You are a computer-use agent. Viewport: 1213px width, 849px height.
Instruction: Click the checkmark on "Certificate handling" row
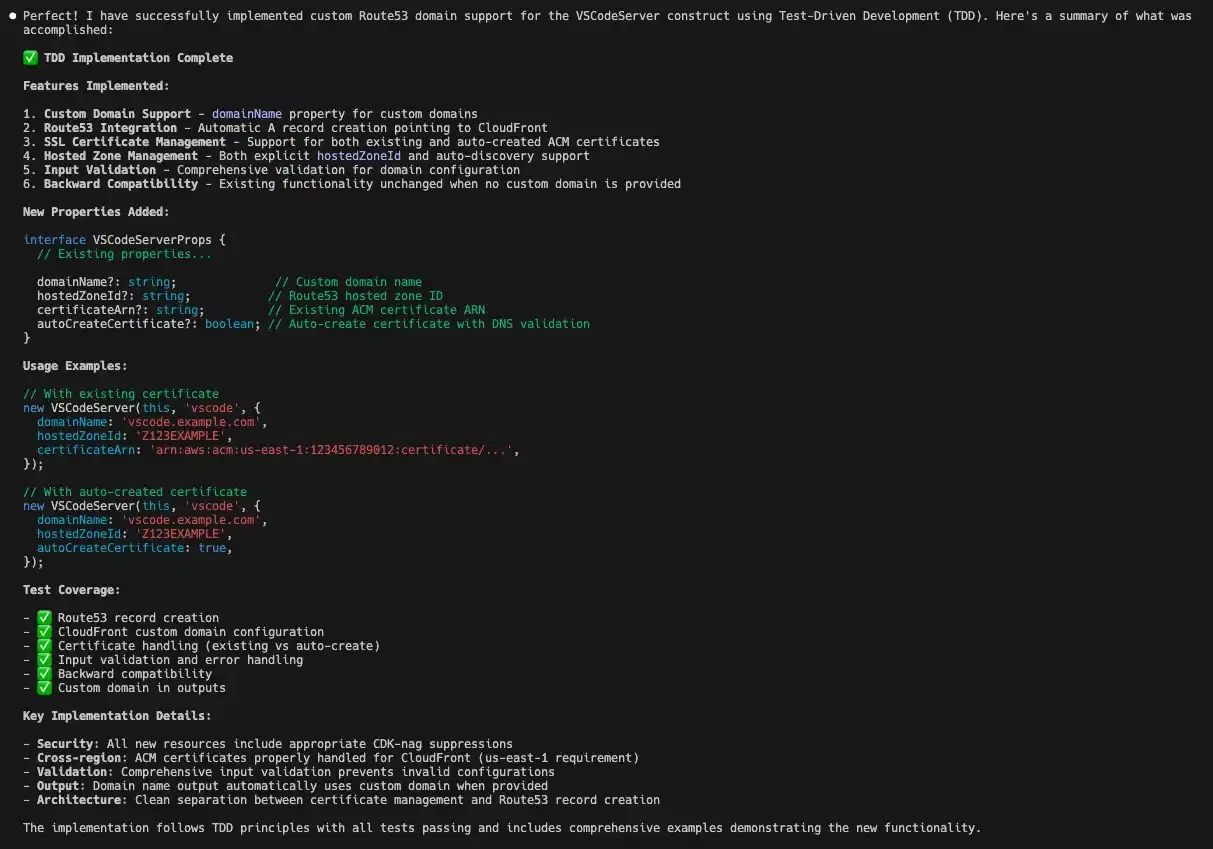click(44, 646)
